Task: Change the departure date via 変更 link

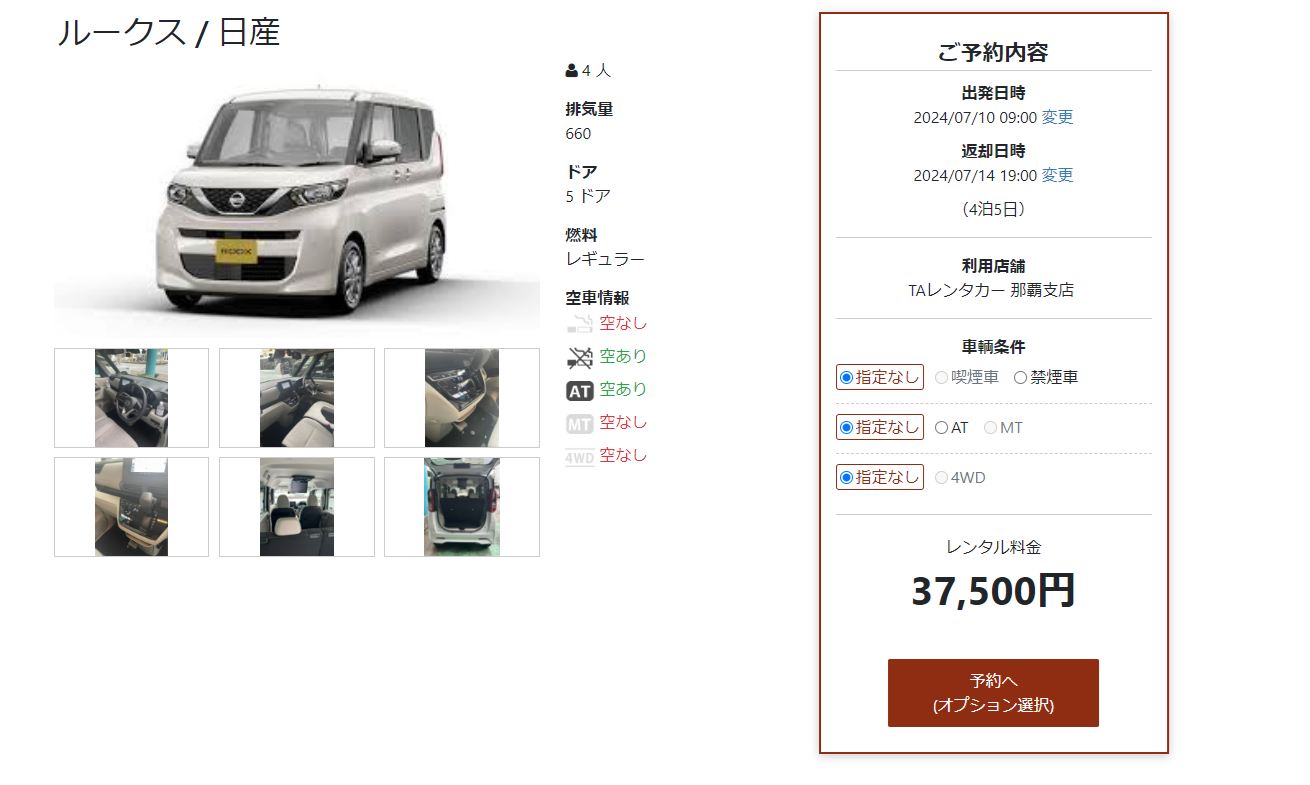Action: point(1057,117)
